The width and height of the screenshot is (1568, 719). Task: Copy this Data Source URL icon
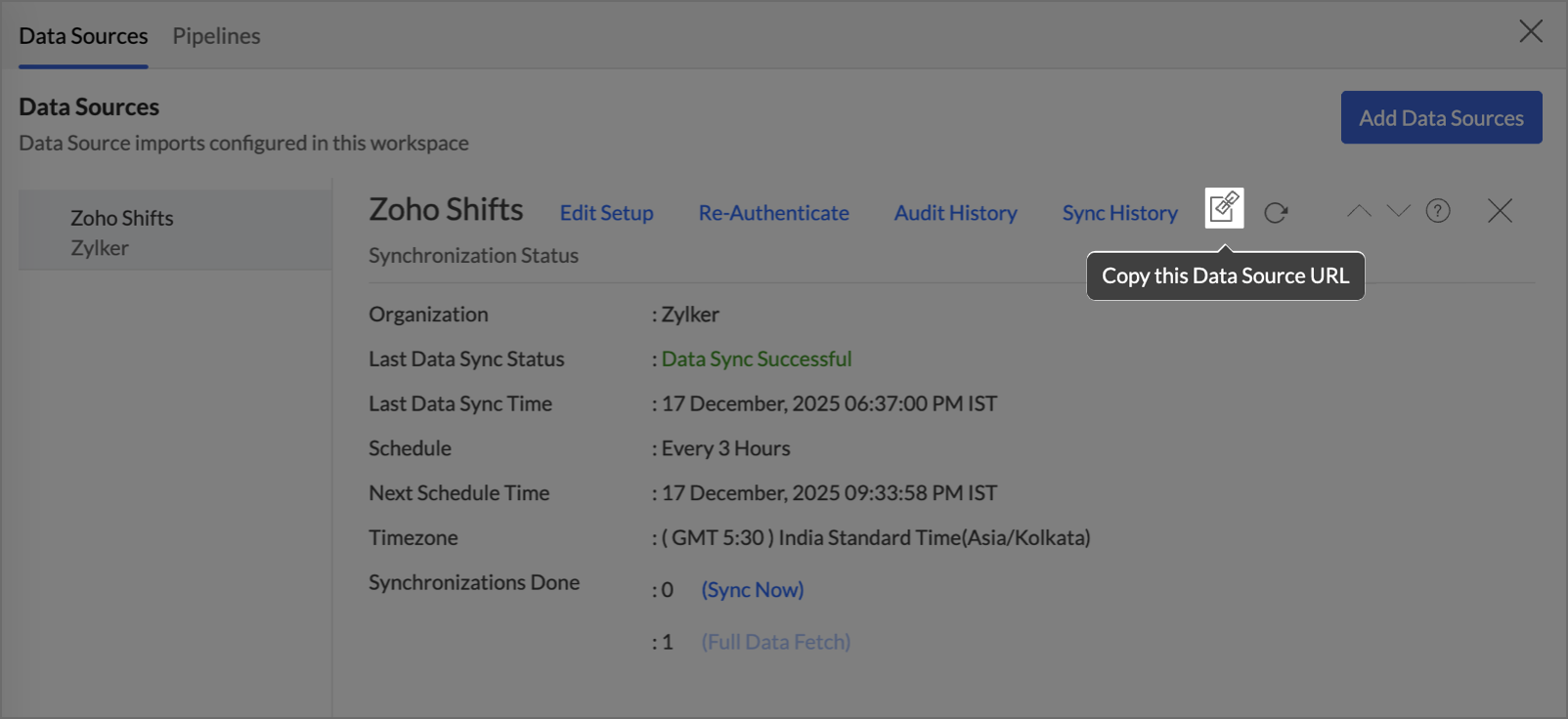pyautogui.click(x=1224, y=208)
